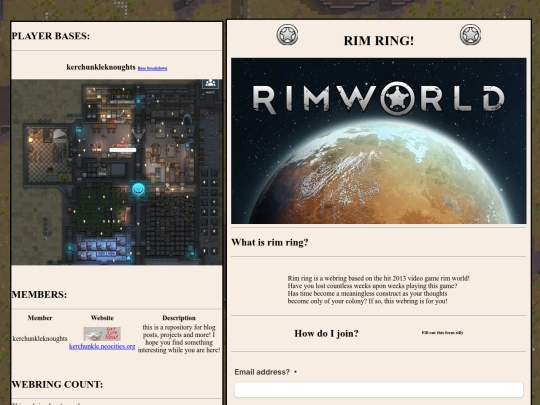Click the MEMBERS heading

pos(39,294)
